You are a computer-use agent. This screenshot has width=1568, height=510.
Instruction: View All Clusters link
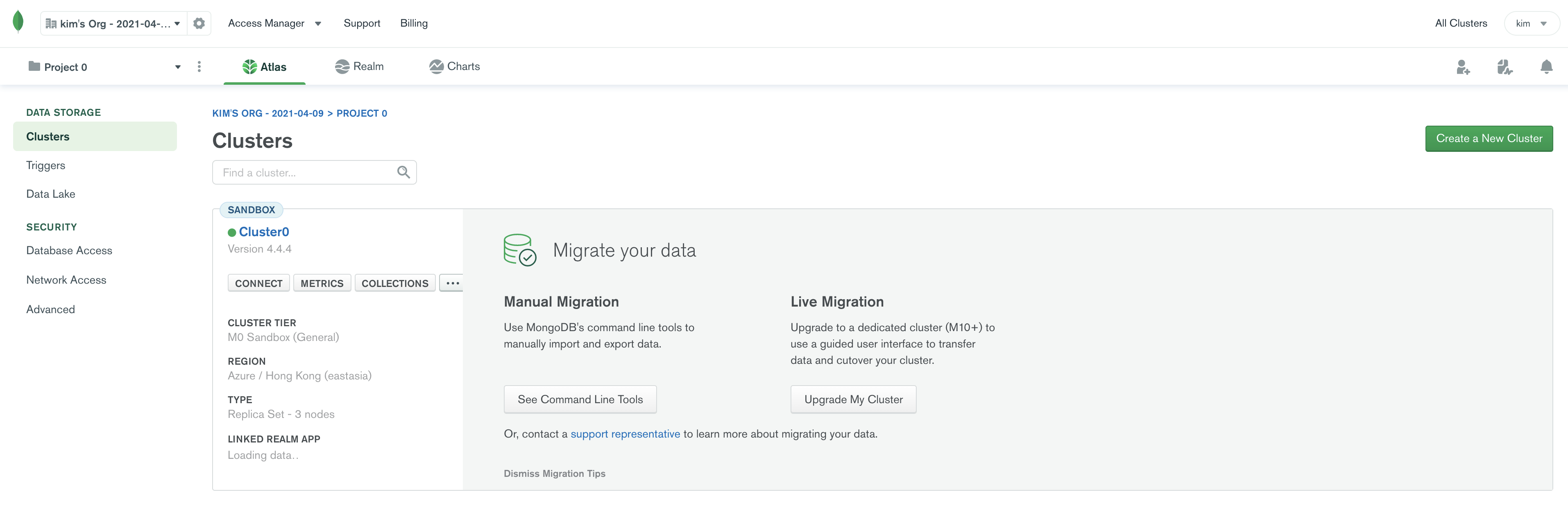tap(1460, 23)
